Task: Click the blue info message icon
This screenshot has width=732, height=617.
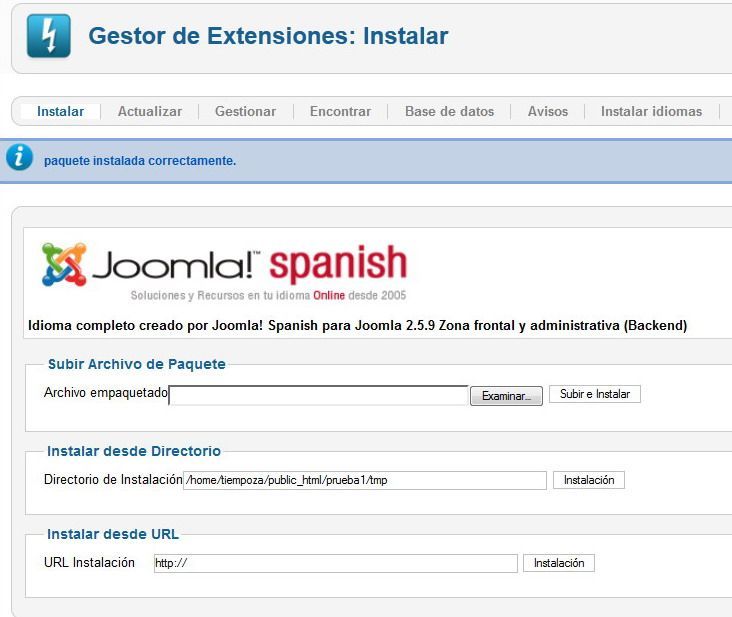Action: pyautogui.click(x=19, y=157)
